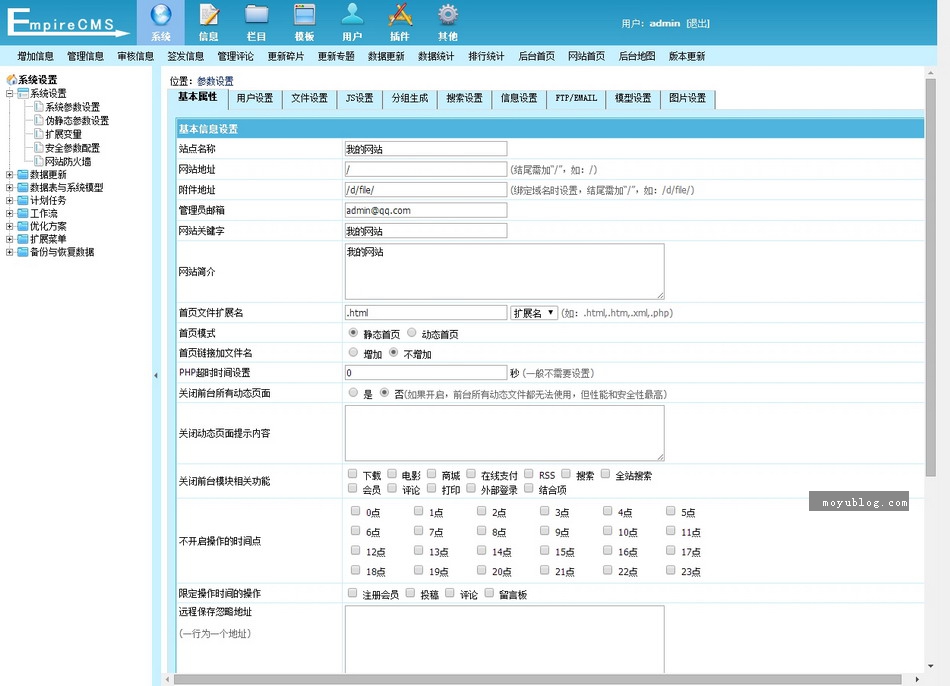The height and width of the screenshot is (686, 950).
Task: Focus the PHP超时时间设置 input field
Action: [426, 373]
